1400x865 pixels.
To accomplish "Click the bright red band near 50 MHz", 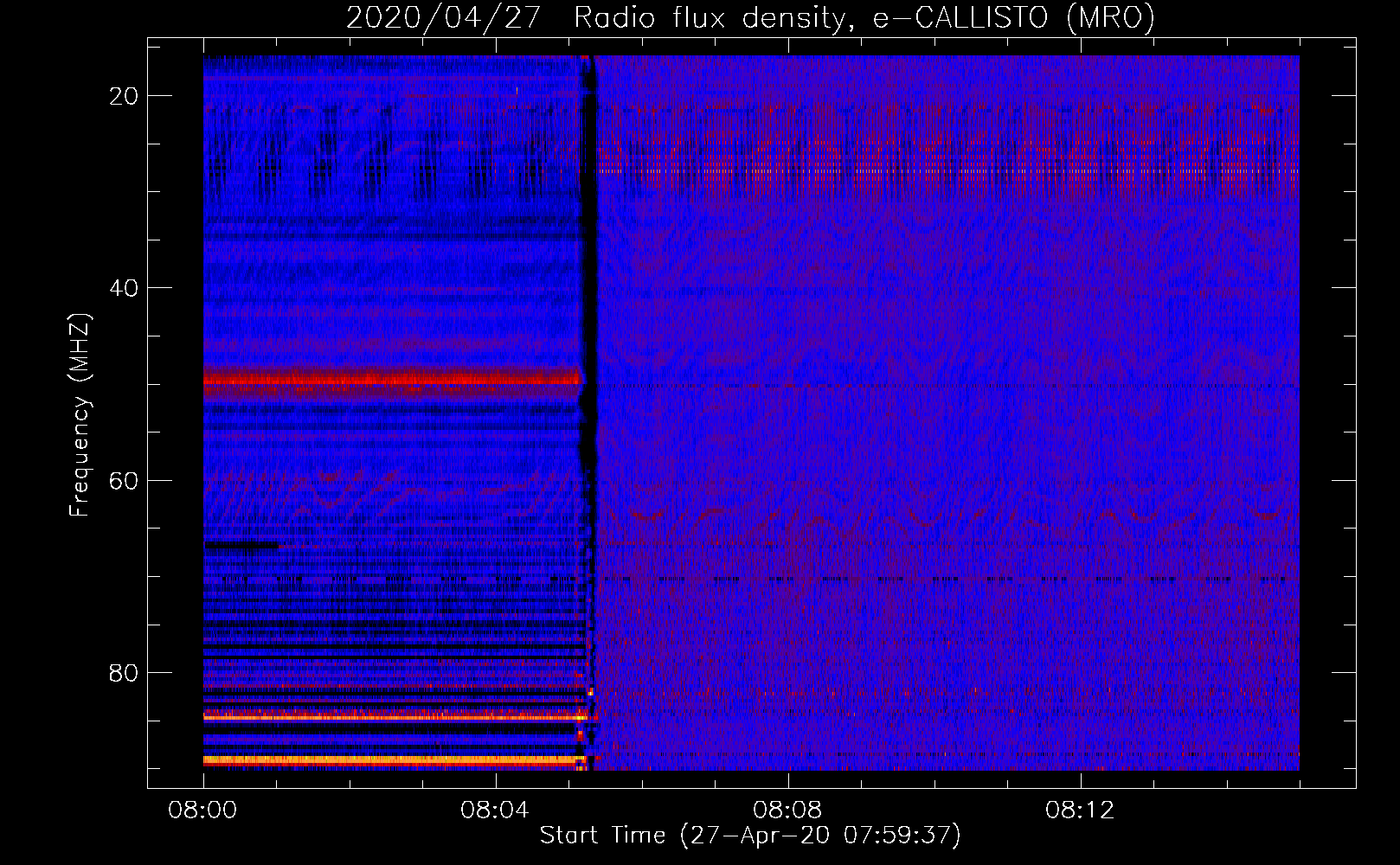I will [392, 379].
